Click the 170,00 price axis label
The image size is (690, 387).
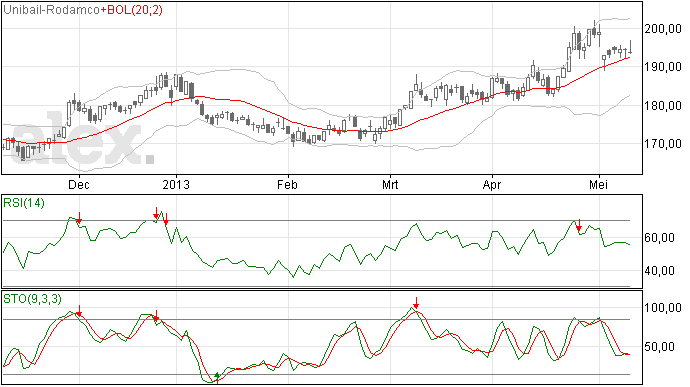click(663, 144)
